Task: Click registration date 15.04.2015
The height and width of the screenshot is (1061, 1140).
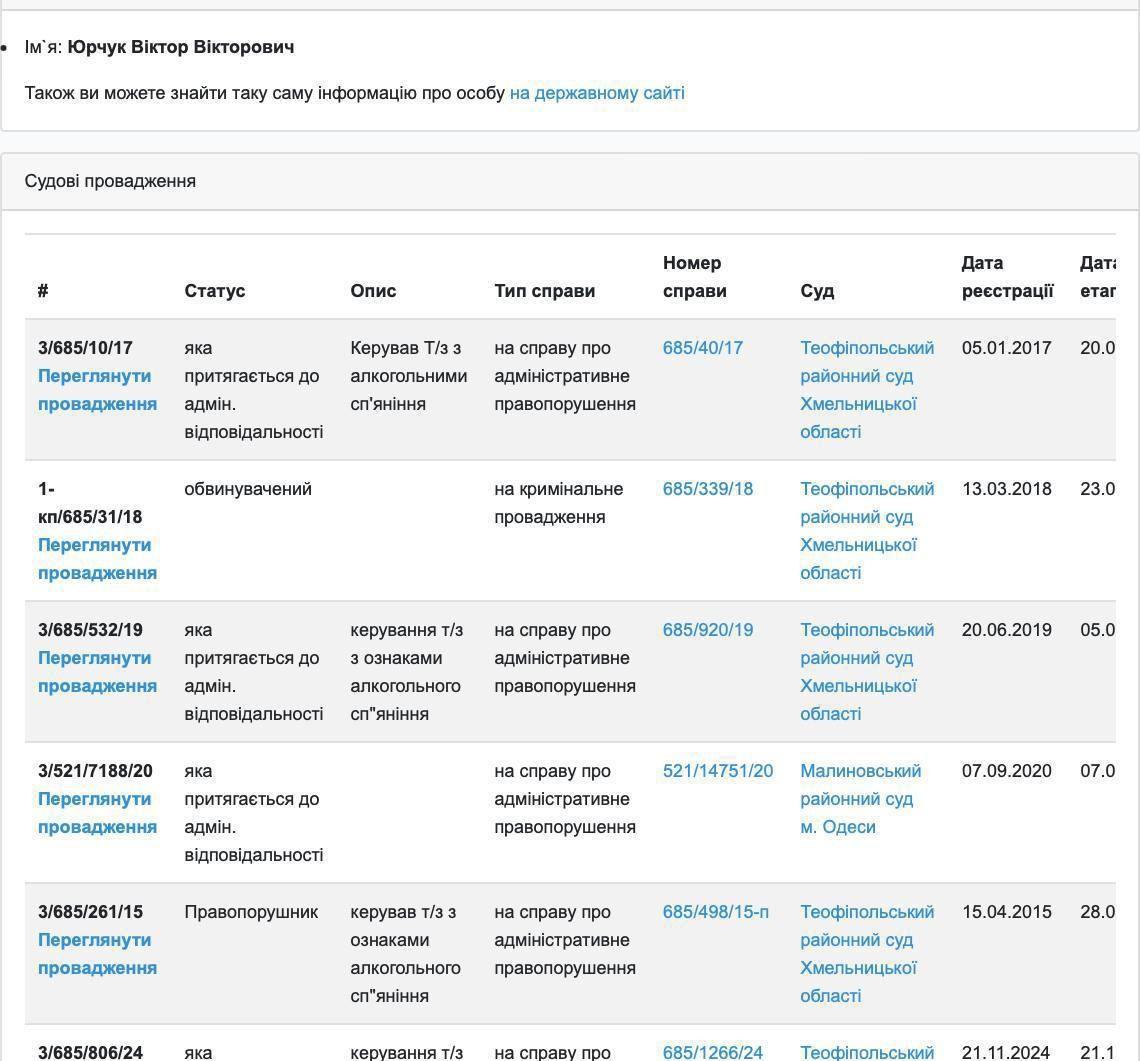Action: pyautogui.click(x=1006, y=912)
